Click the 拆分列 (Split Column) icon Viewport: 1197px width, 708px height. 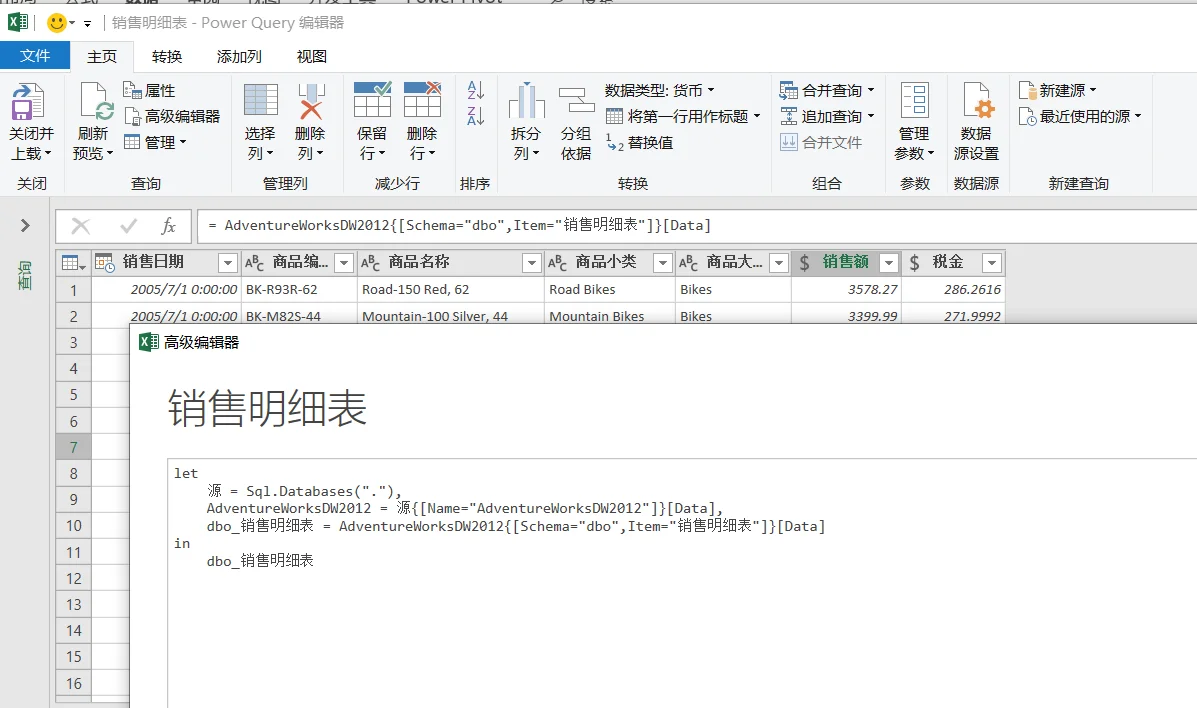click(526, 100)
